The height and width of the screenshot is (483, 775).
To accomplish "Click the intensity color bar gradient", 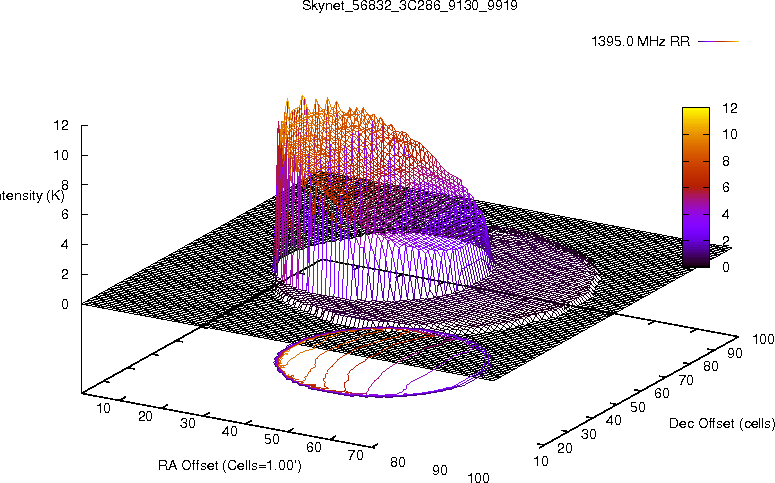I will click(696, 187).
